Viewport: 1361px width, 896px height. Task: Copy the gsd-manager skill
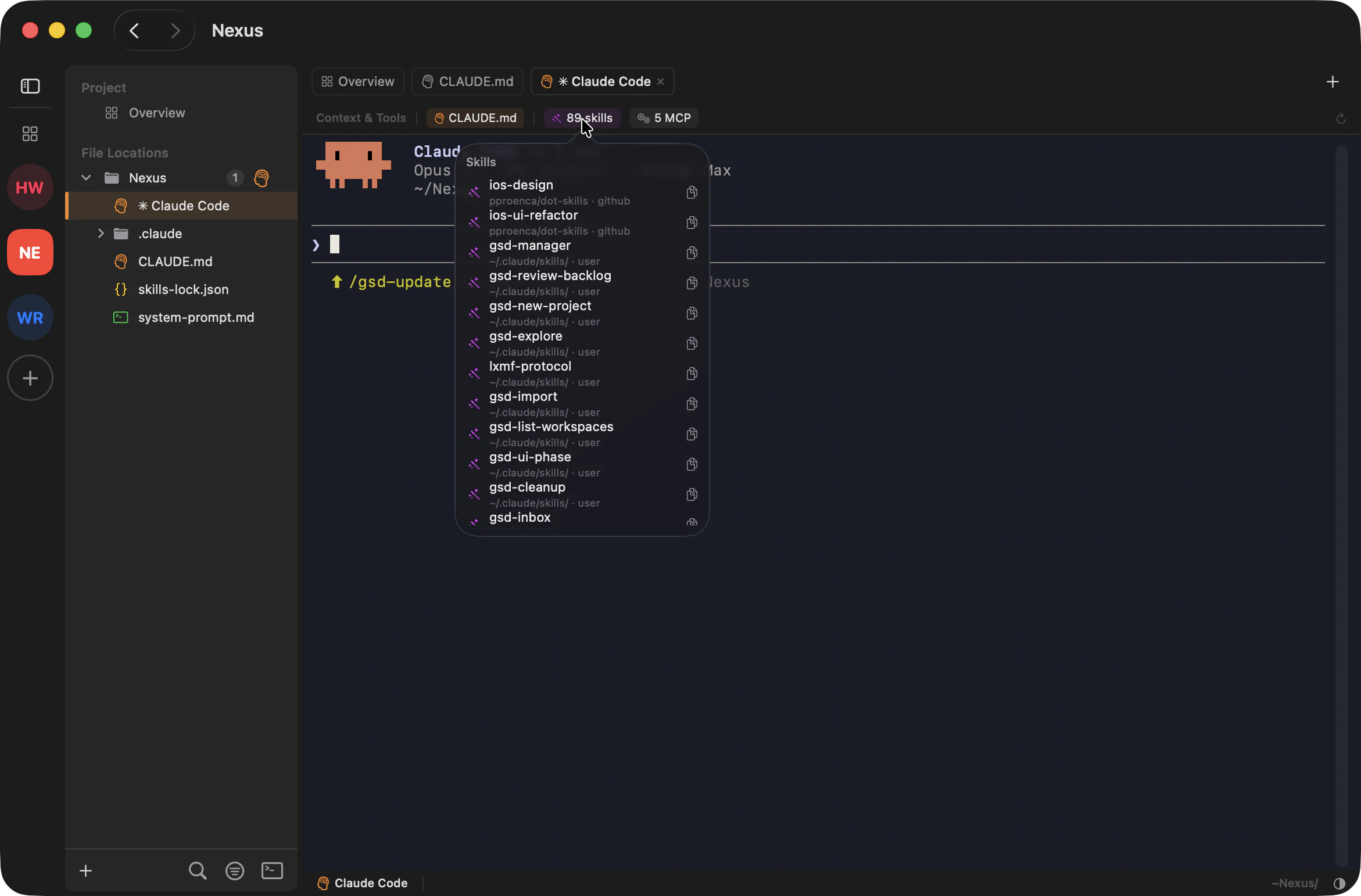[x=692, y=253]
